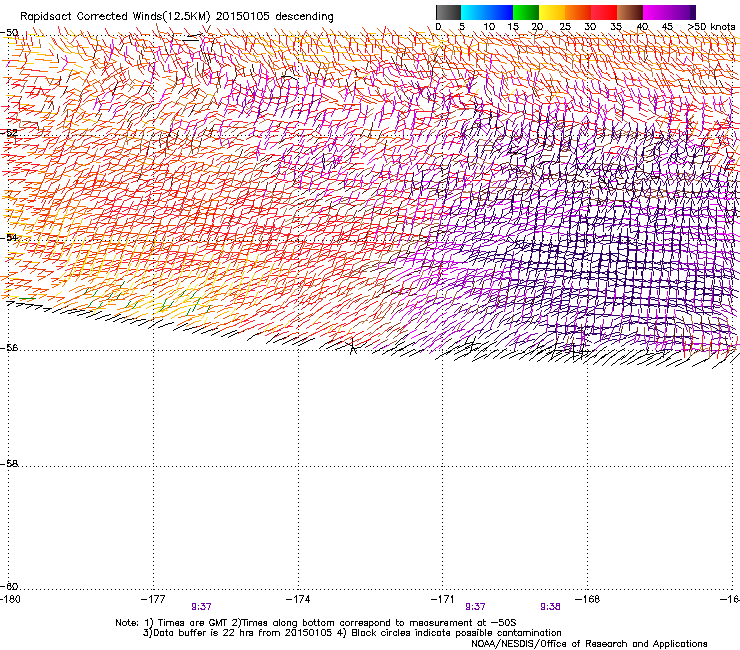Click the 9:38 time stamp label

click(x=550, y=607)
